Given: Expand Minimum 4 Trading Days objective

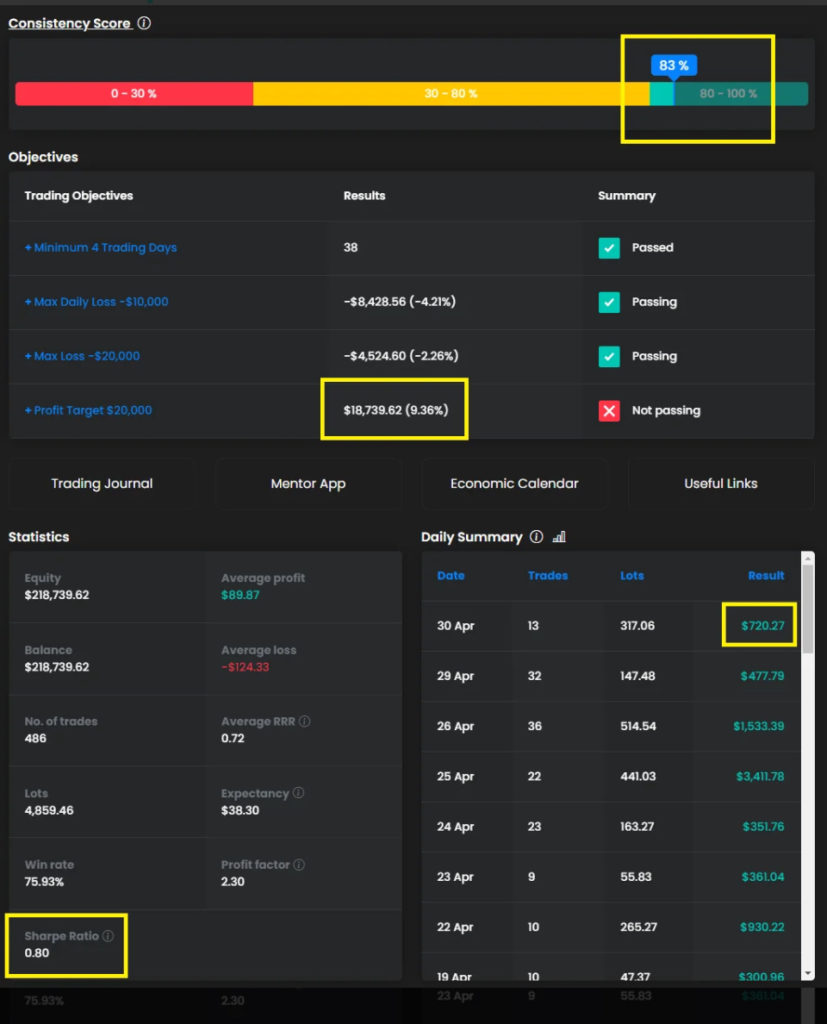Looking at the screenshot, I should [x=100, y=248].
